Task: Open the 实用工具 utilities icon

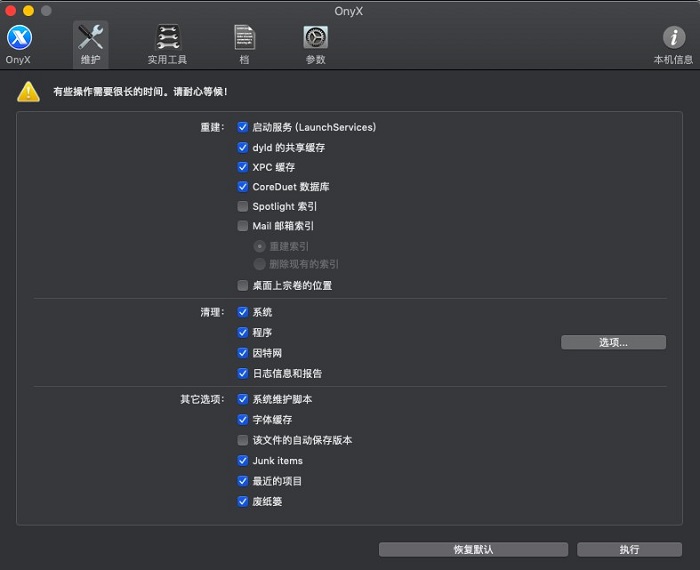Action: pyautogui.click(x=167, y=37)
